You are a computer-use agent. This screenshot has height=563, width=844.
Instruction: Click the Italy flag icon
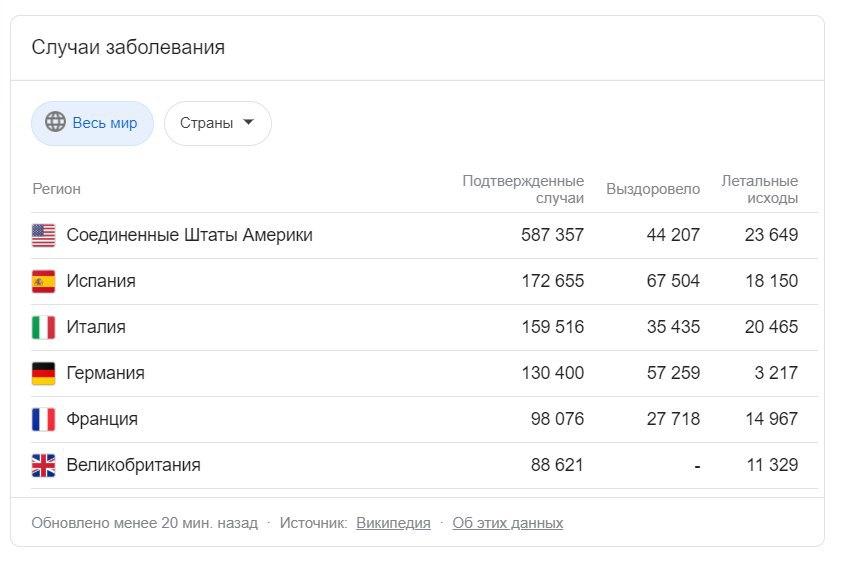(x=44, y=327)
